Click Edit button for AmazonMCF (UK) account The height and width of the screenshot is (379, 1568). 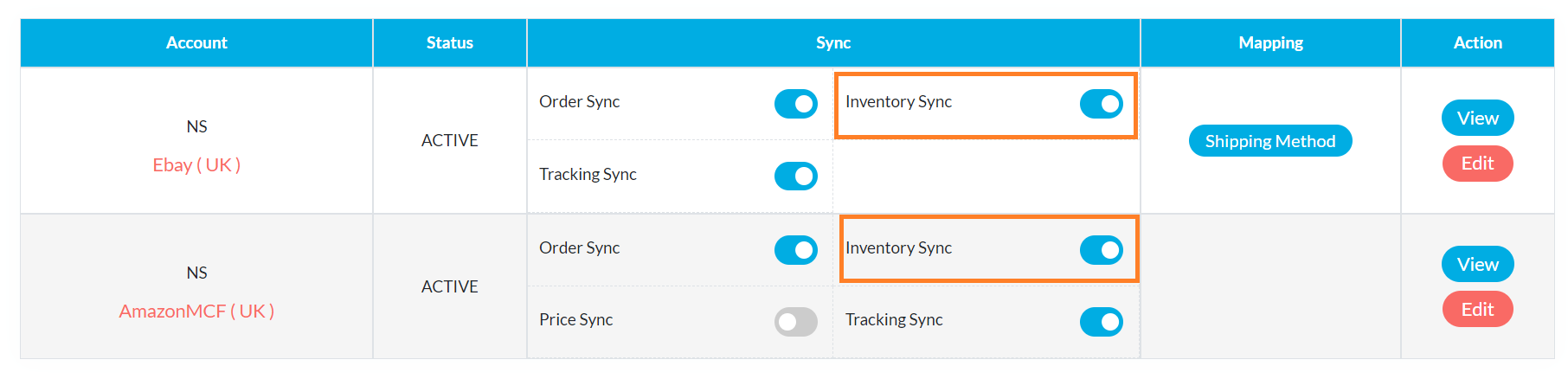1477,310
